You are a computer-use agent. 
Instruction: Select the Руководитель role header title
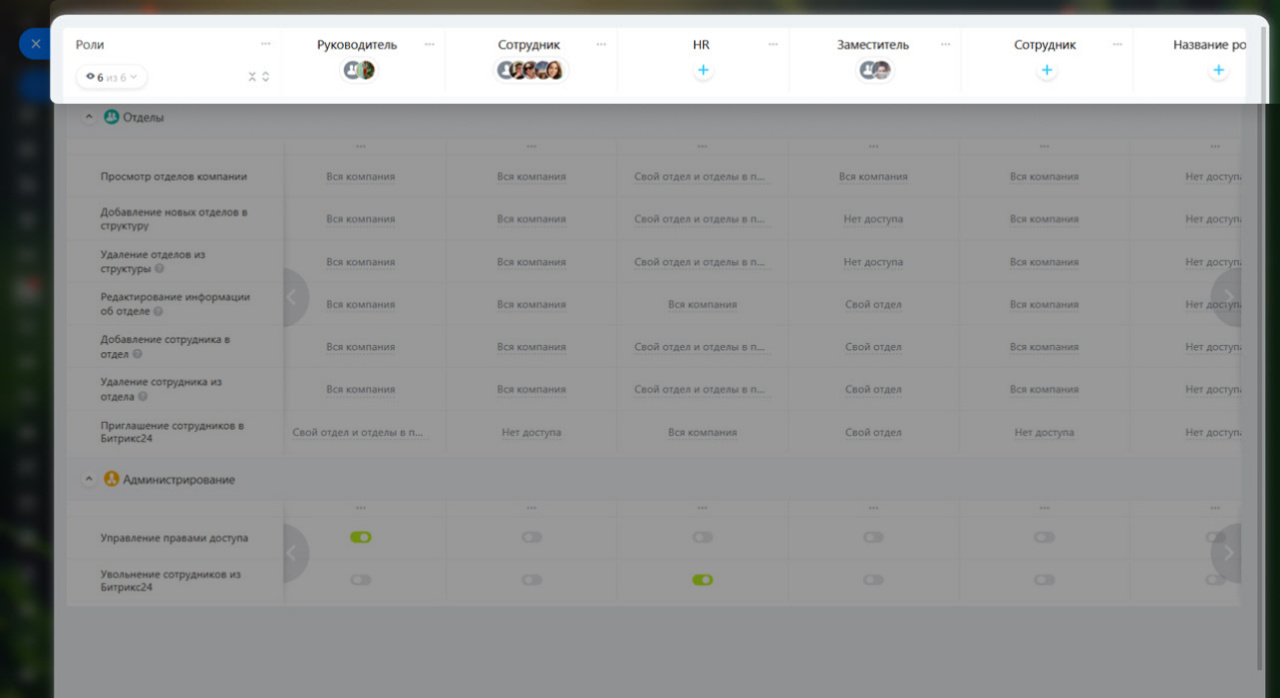pyautogui.click(x=357, y=45)
